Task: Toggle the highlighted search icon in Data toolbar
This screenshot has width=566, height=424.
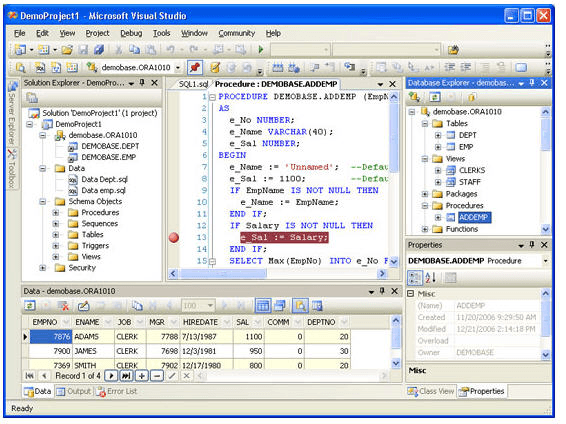Action: pyautogui.click(x=300, y=306)
